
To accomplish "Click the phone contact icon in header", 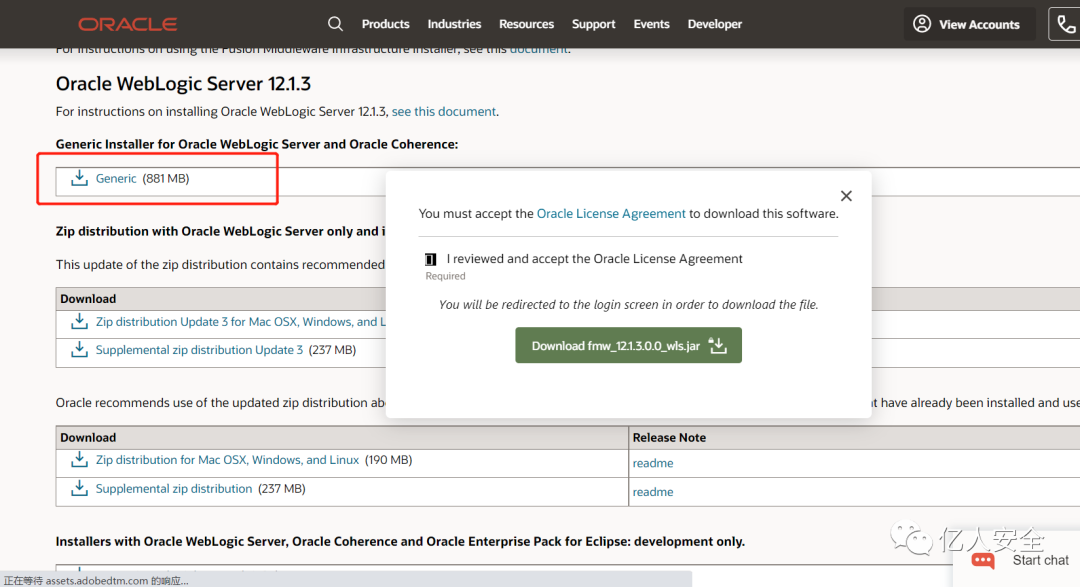I will [1066, 24].
